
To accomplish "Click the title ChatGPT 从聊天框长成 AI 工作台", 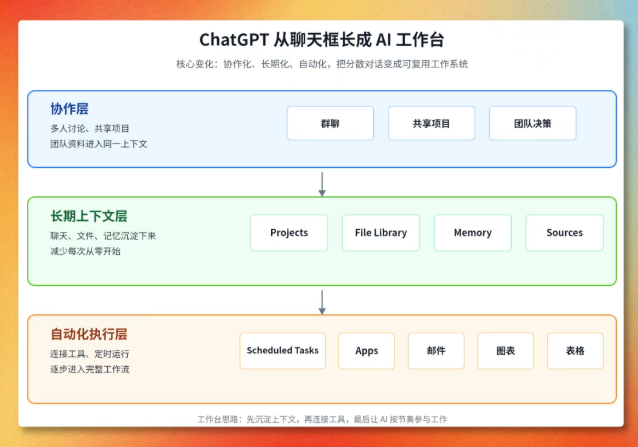I will pos(321,40).
